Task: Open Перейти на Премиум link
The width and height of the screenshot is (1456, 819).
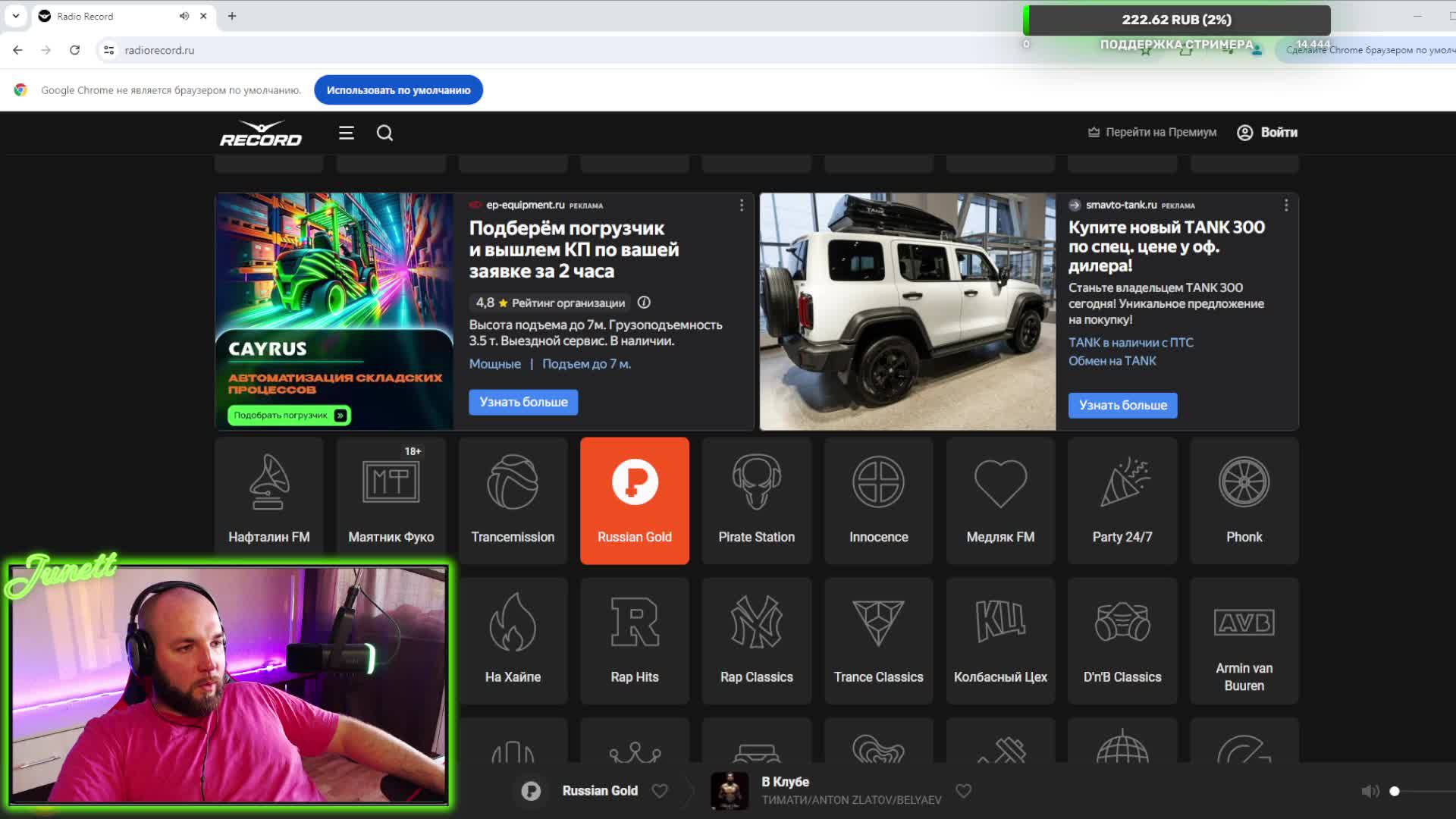Action: [1152, 133]
